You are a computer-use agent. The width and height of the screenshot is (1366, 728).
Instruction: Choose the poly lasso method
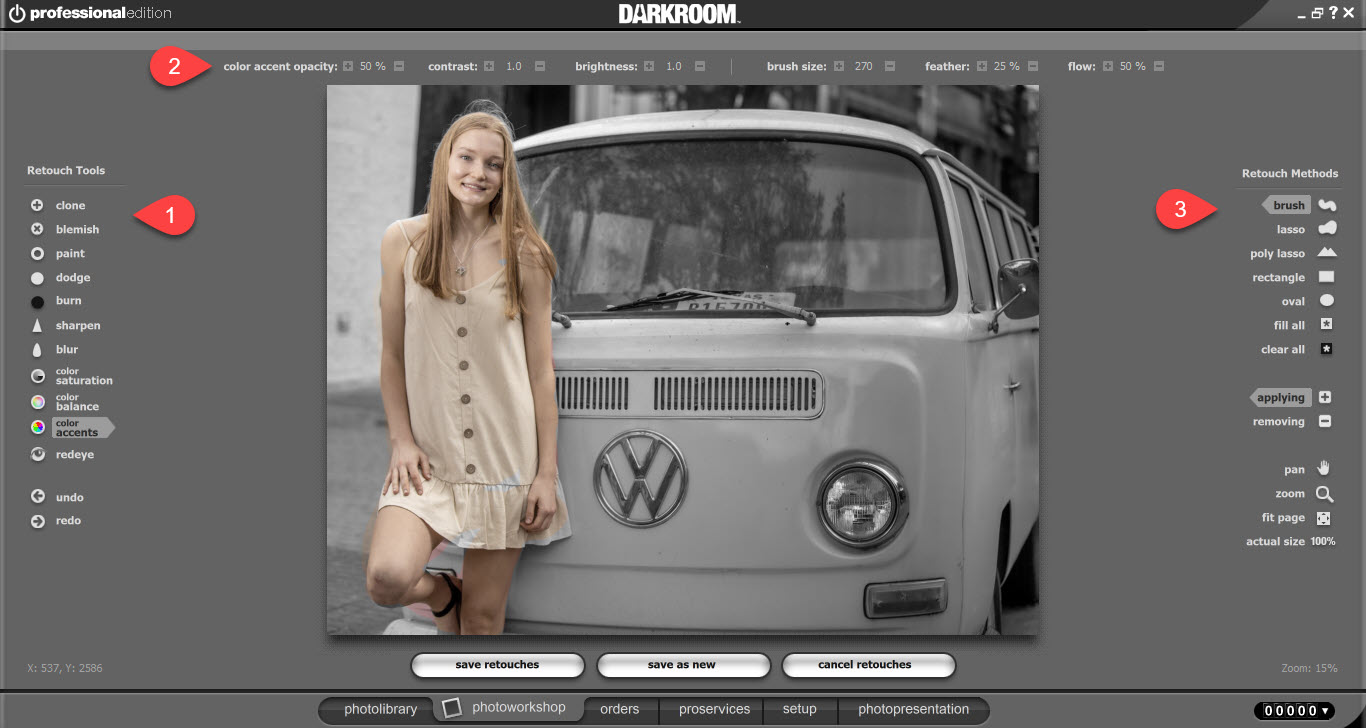(1293, 253)
